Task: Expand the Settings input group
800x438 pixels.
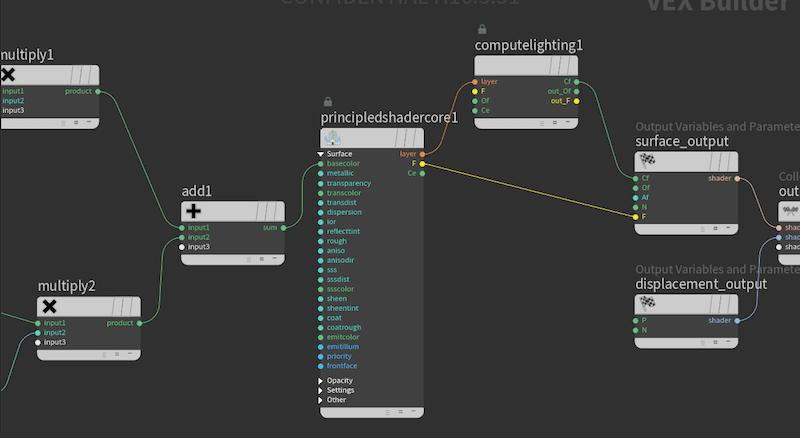Action: [321, 390]
